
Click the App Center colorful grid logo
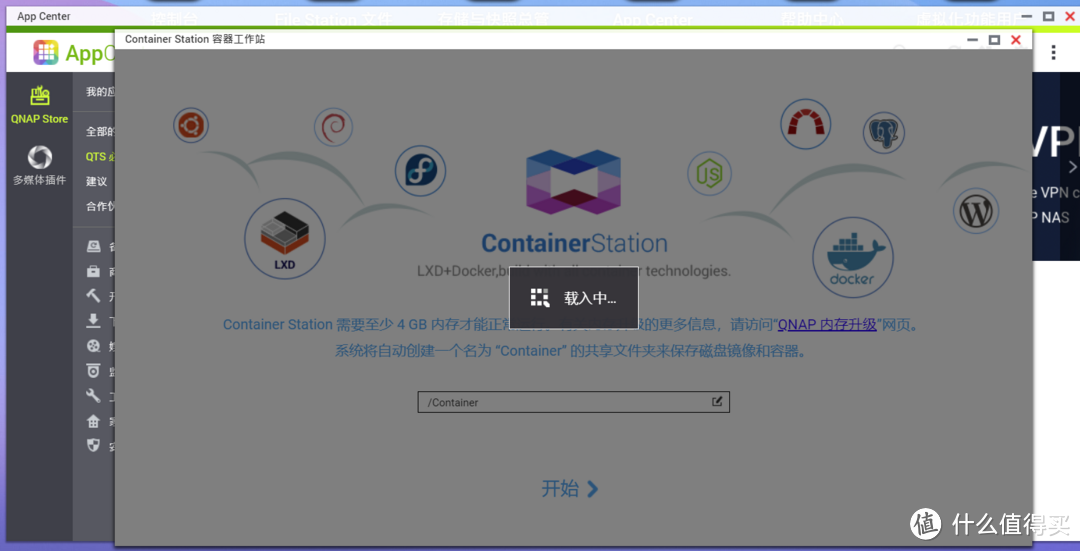pos(45,52)
